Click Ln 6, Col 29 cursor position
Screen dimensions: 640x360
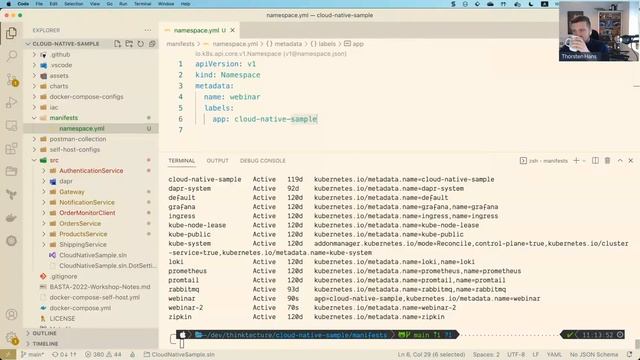[x=431, y=354]
